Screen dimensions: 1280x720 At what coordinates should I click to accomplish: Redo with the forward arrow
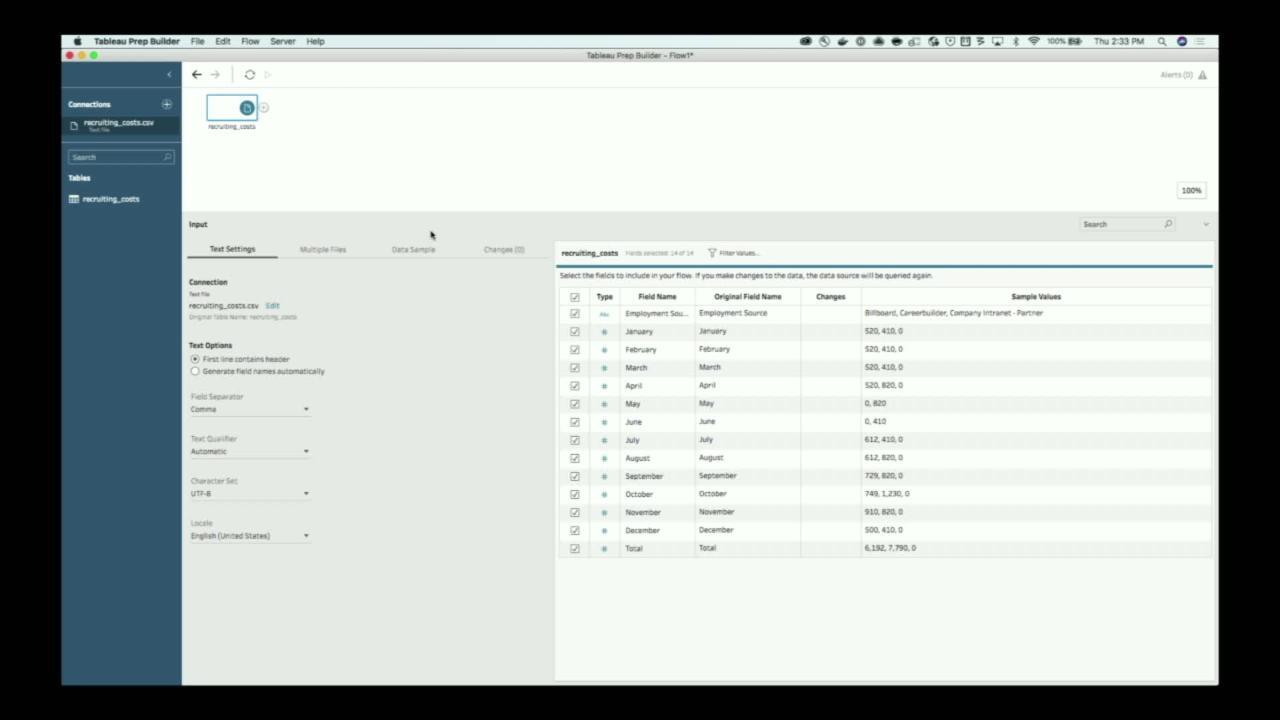[x=215, y=75]
